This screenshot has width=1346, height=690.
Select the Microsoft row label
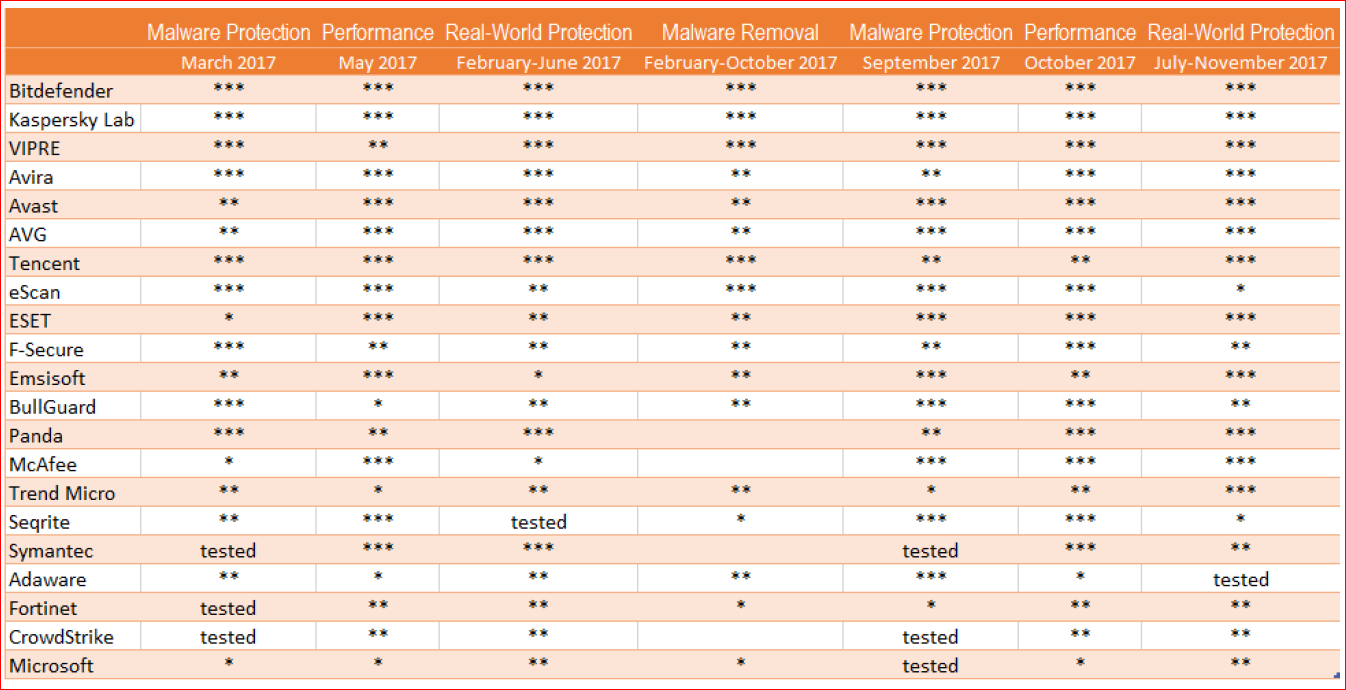pos(50,665)
